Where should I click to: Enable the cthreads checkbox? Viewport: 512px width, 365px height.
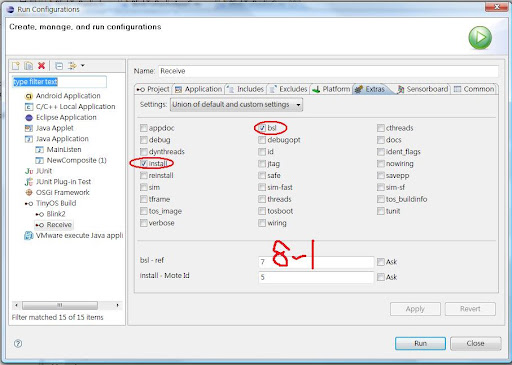(381, 128)
